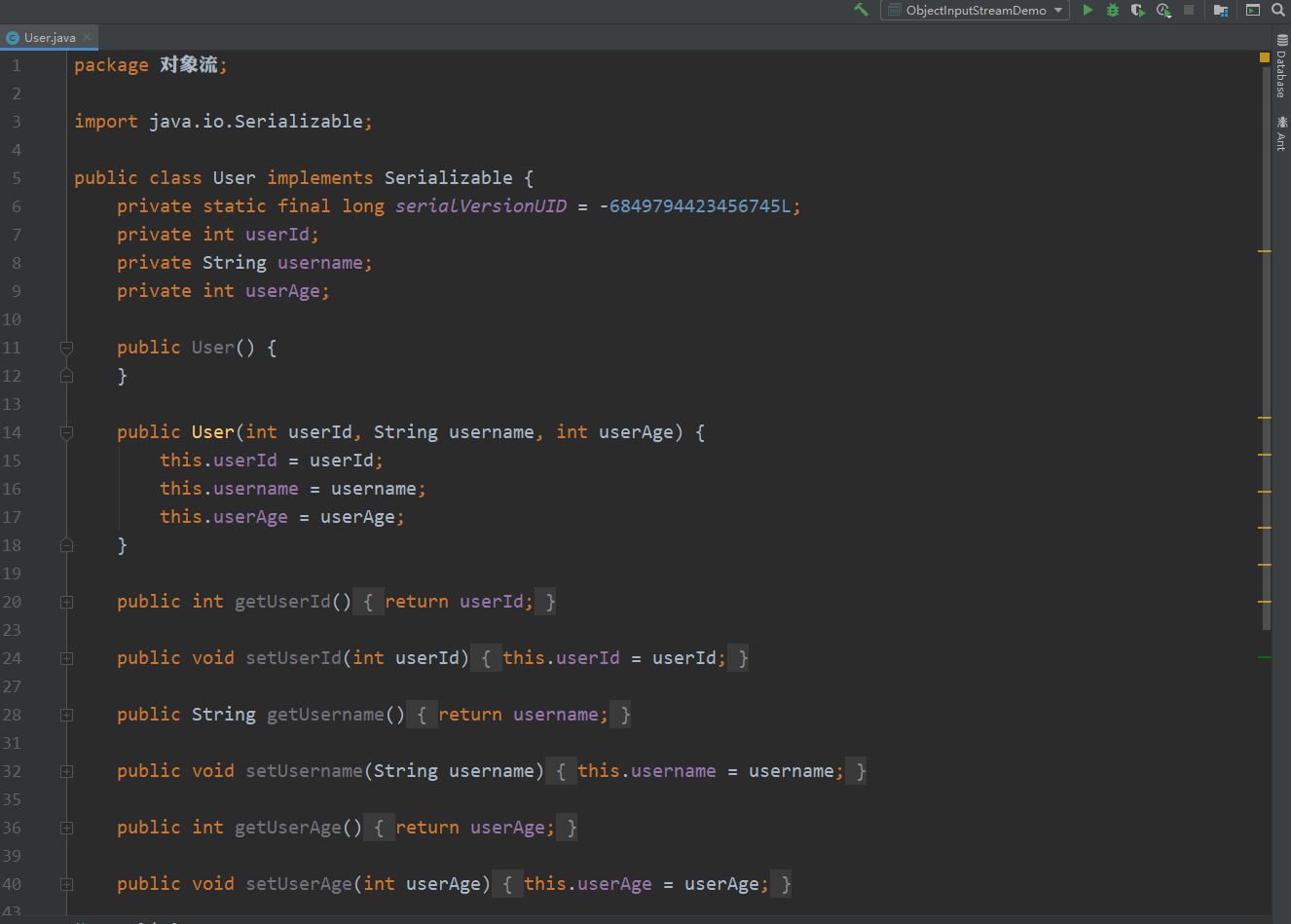Screen dimensions: 1291x924
Task: Click the getUserId method name
Action: [282, 602]
